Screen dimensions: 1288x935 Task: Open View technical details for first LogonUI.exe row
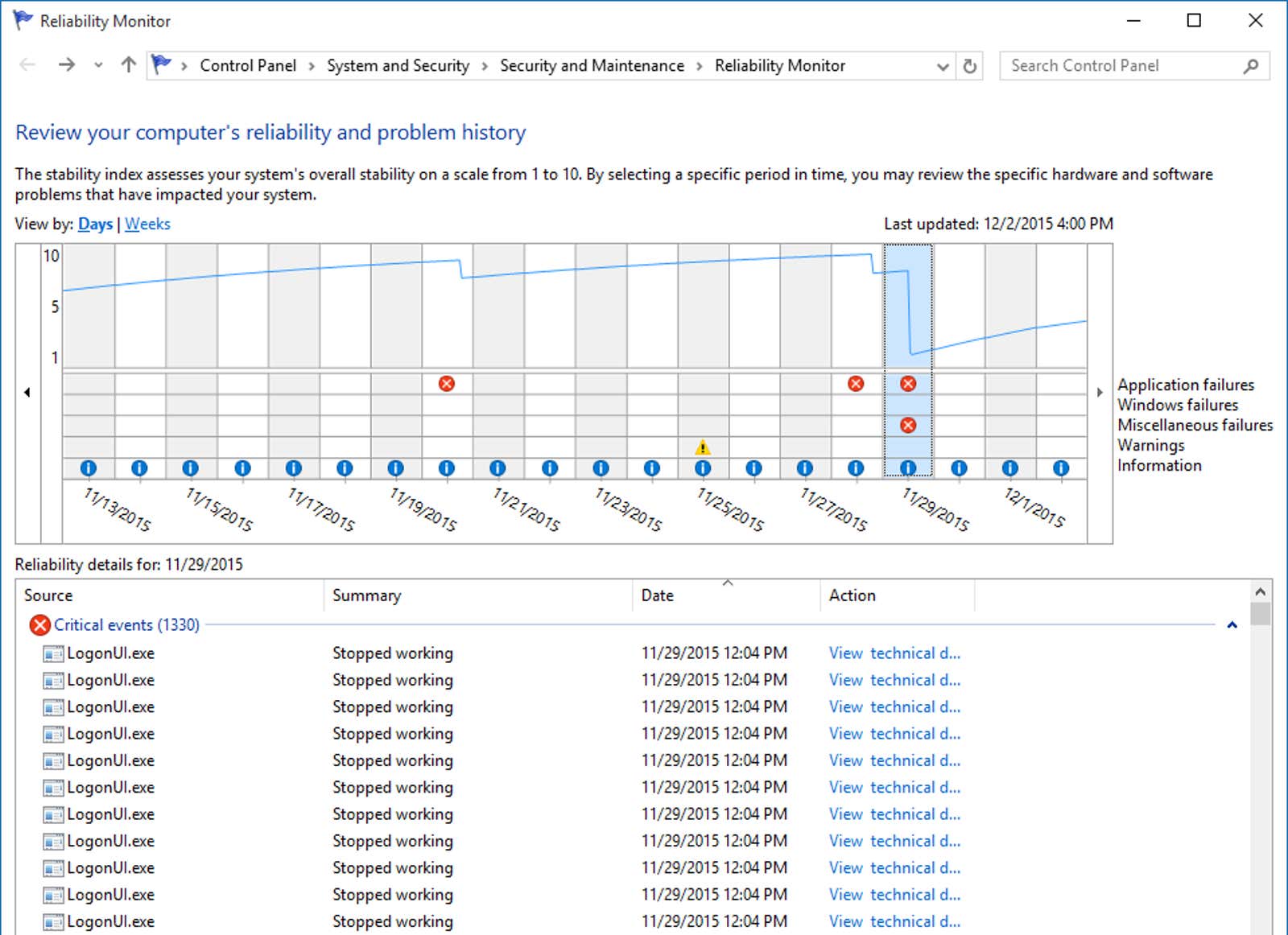point(894,653)
